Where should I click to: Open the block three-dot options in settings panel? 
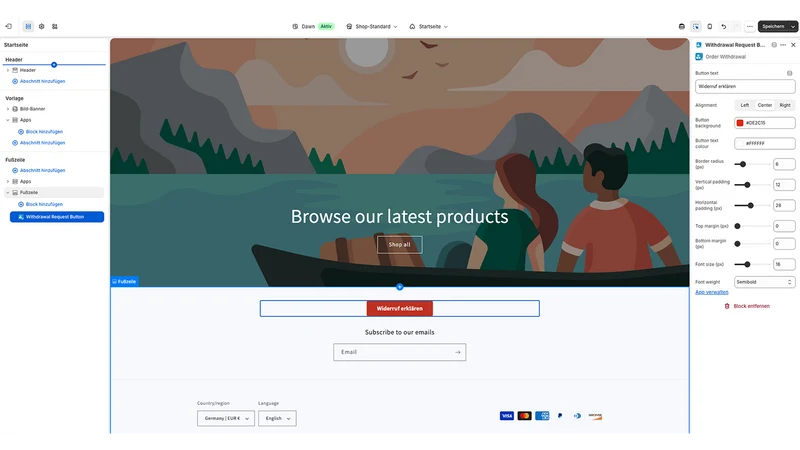point(783,45)
